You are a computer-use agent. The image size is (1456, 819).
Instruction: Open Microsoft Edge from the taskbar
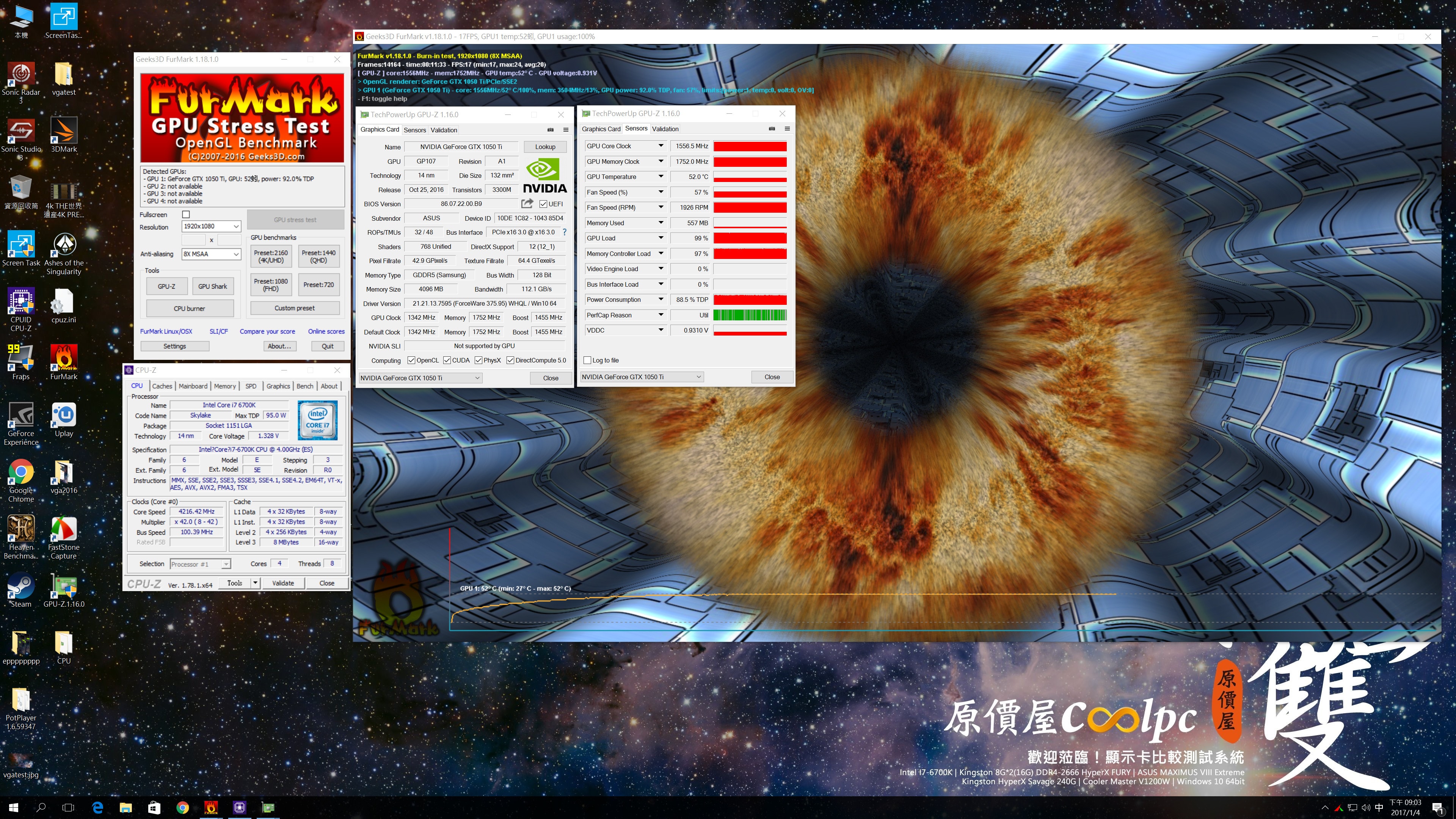(x=97, y=808)
